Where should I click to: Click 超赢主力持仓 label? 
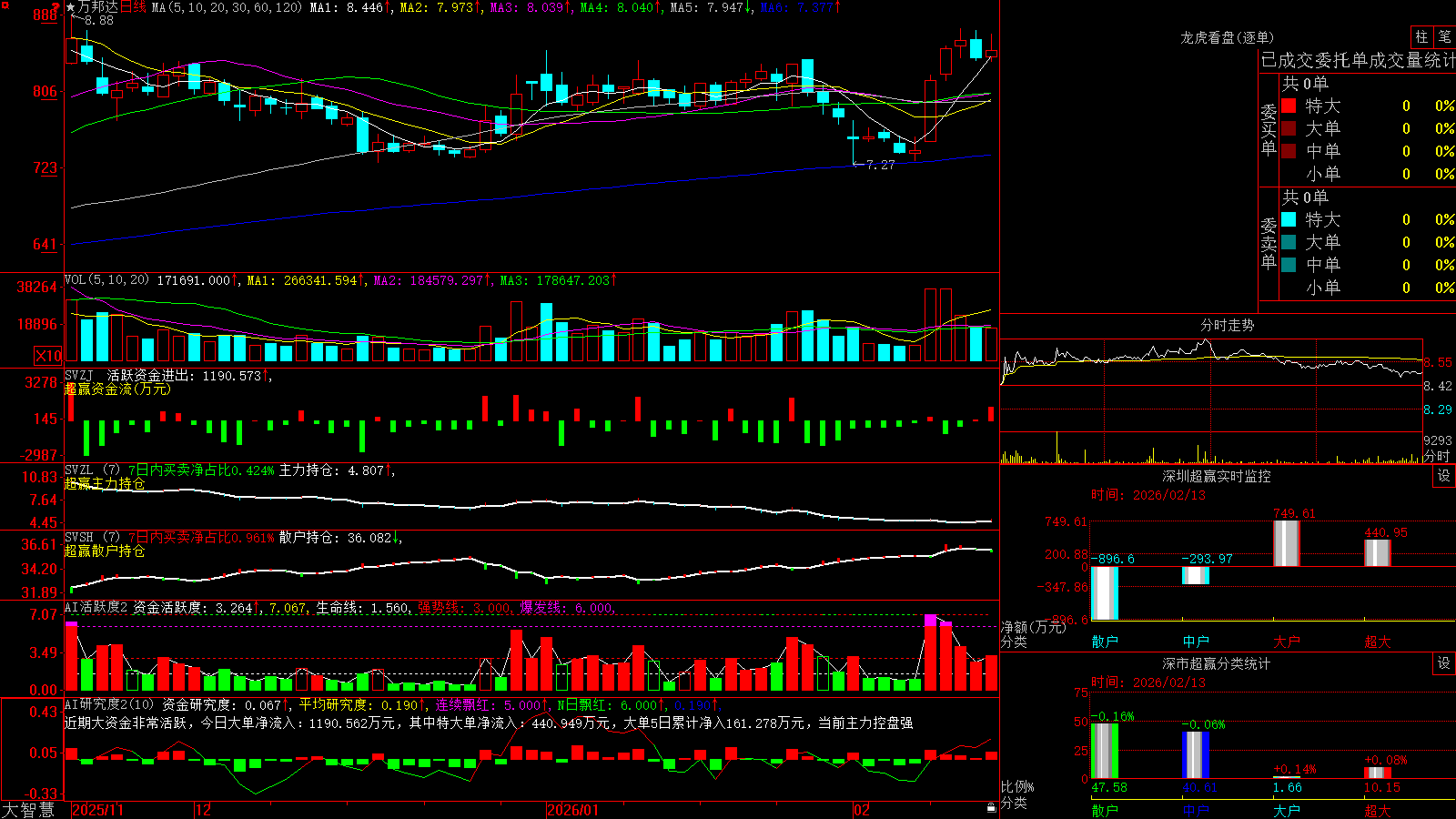pyautogui.click(x=105, y=483)
